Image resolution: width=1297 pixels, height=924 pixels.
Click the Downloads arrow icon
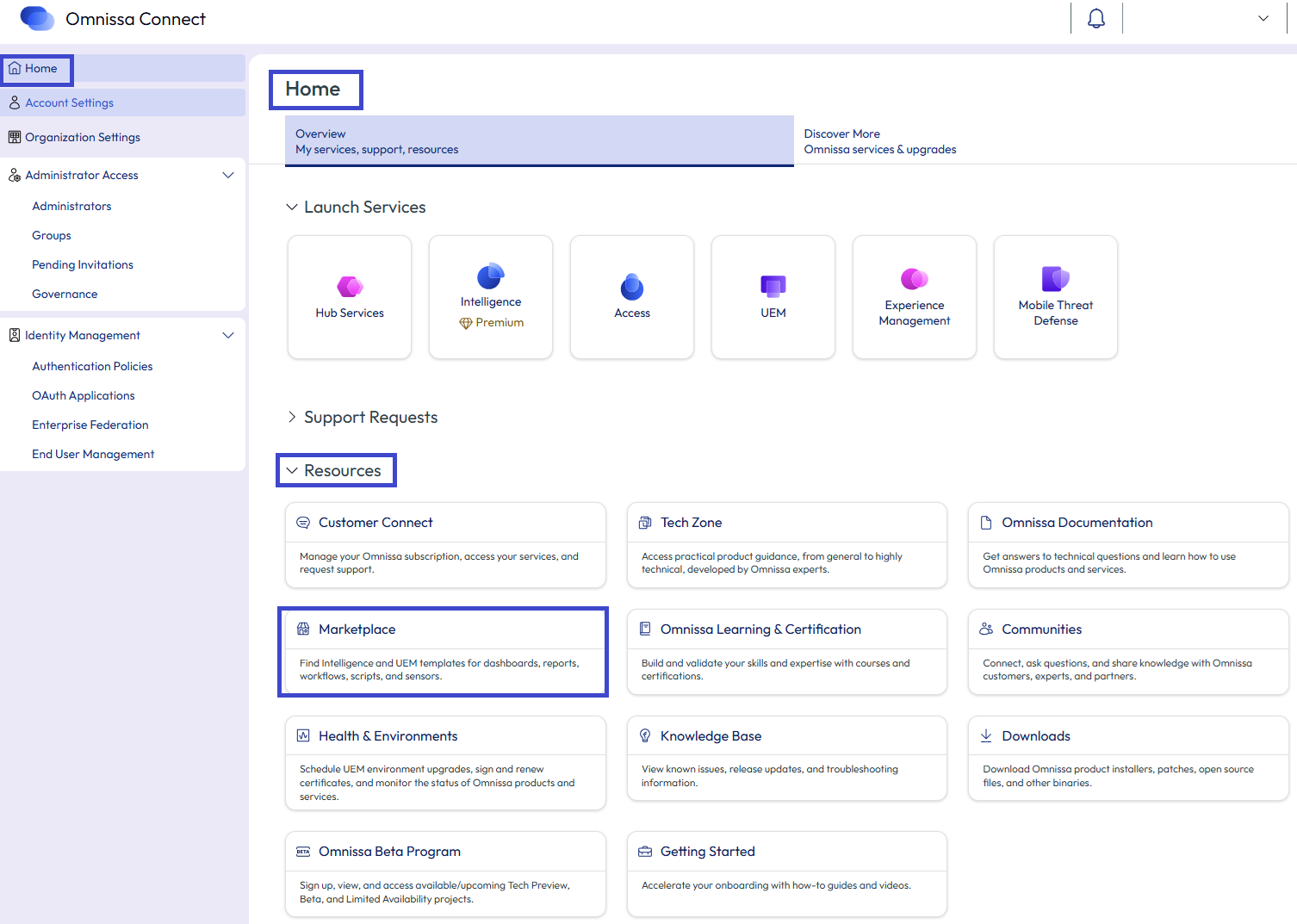tap(986, 735)
